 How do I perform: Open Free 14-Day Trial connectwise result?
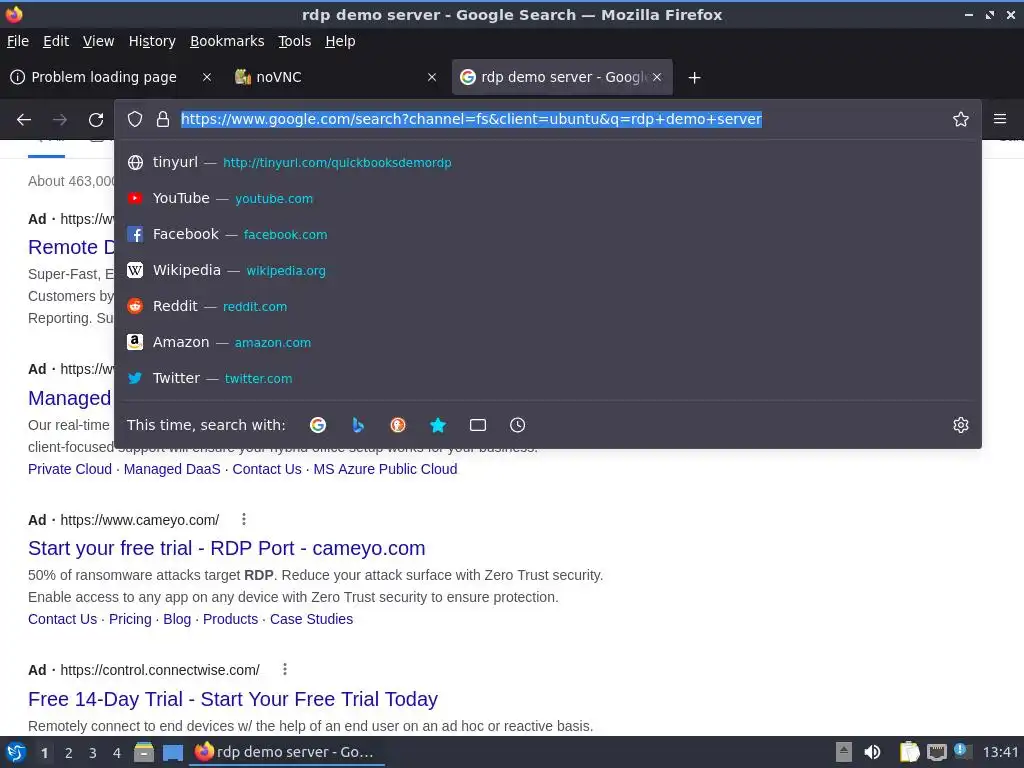point(232,699)
